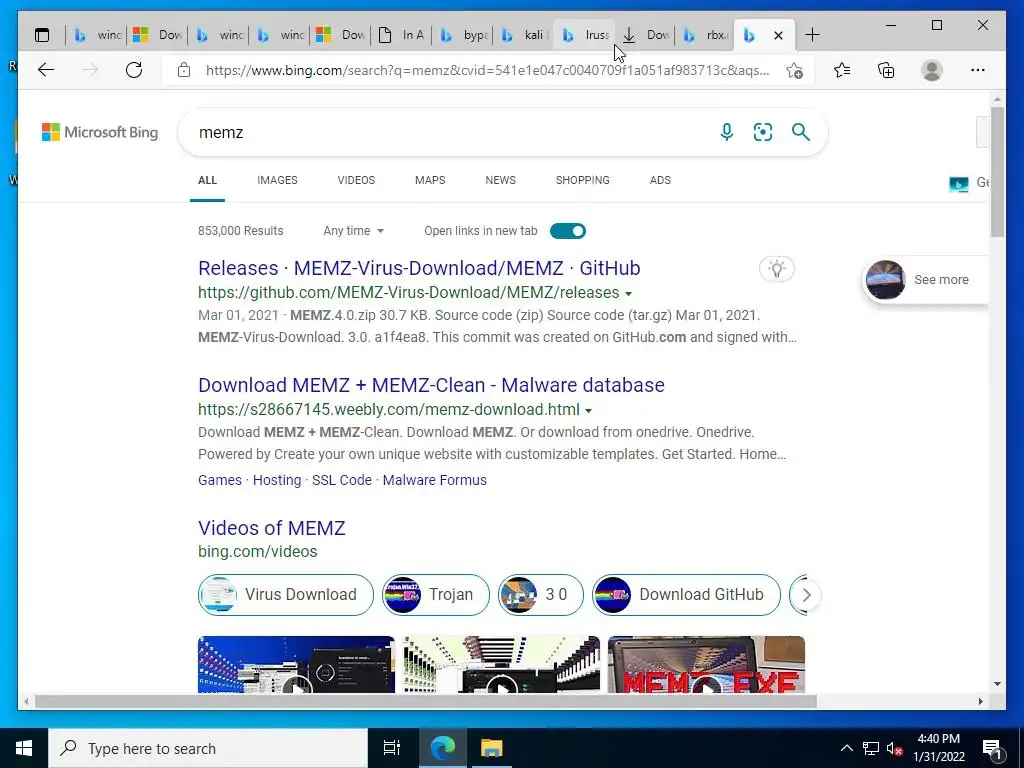Switch to the In A browser tab
Screen dimensions: 1024x768
click(402, 35)
